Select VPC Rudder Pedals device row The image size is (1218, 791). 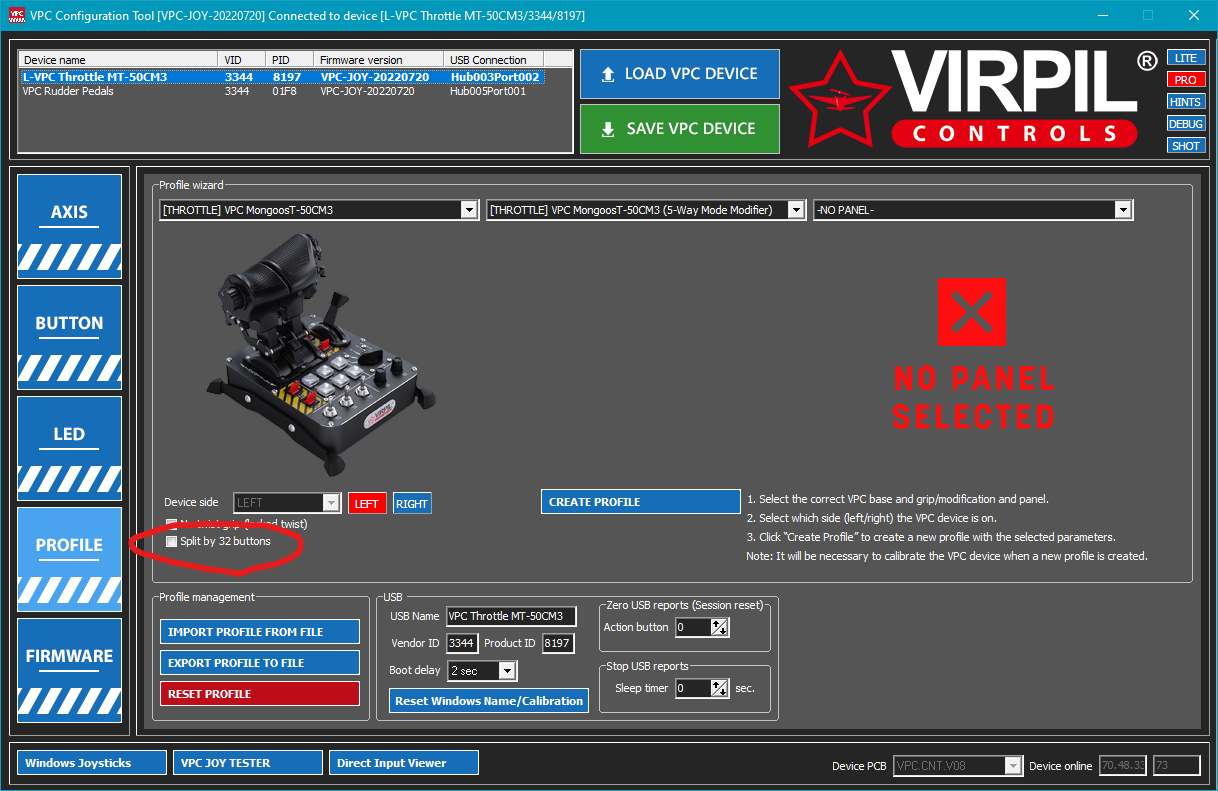point(282,91)
